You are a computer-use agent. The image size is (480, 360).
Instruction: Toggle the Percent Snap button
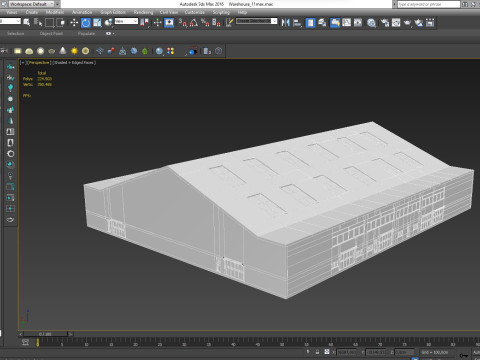pos(205,23)
